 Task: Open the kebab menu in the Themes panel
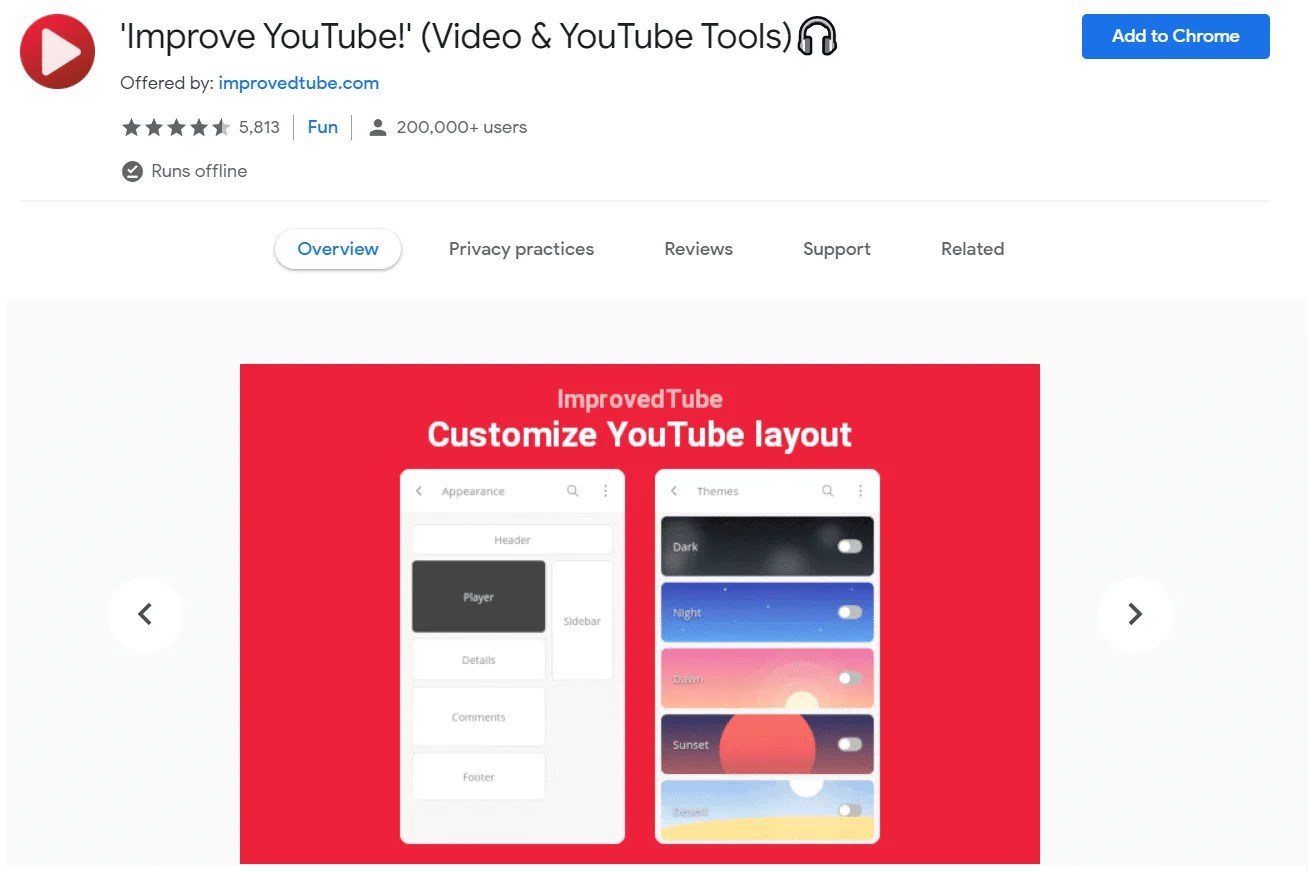[859, 491]
